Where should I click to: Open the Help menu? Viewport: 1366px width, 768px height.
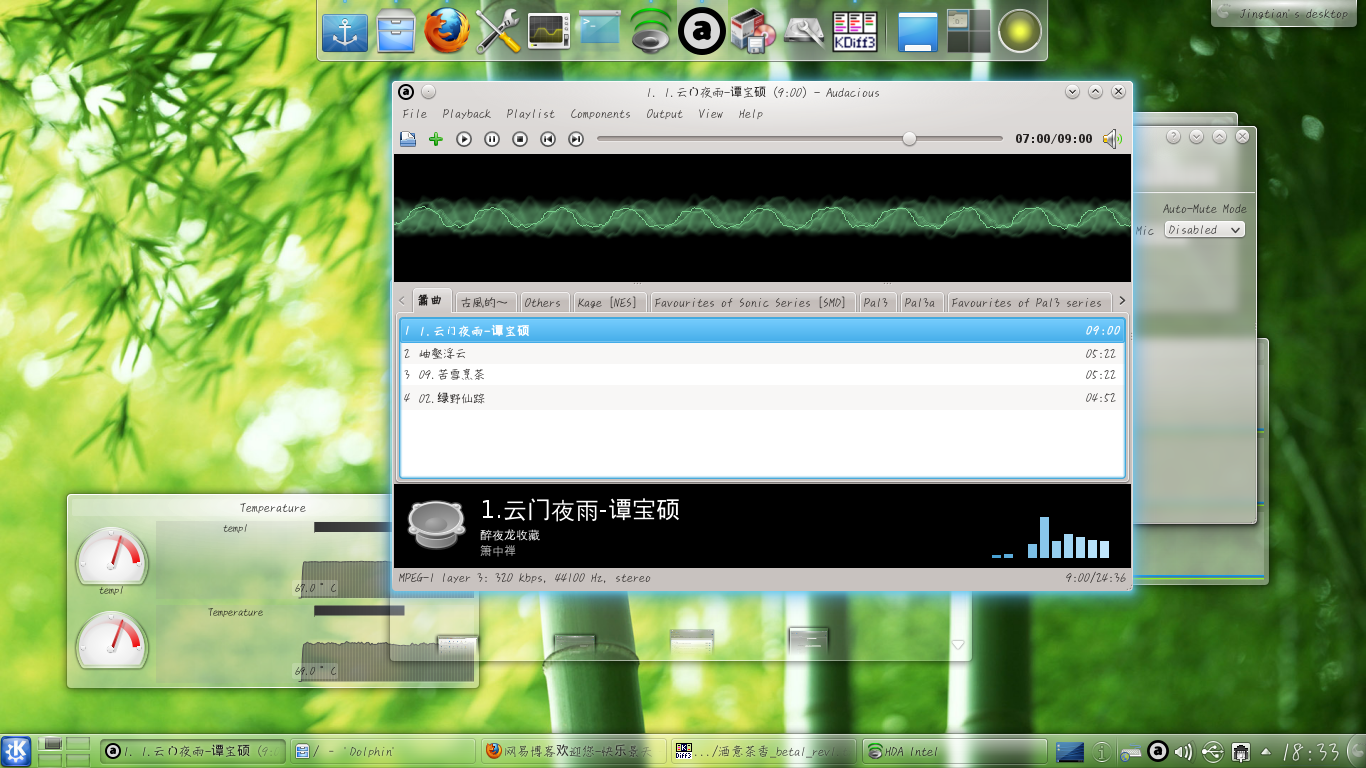pyautogui.click(x=751, y=114)
